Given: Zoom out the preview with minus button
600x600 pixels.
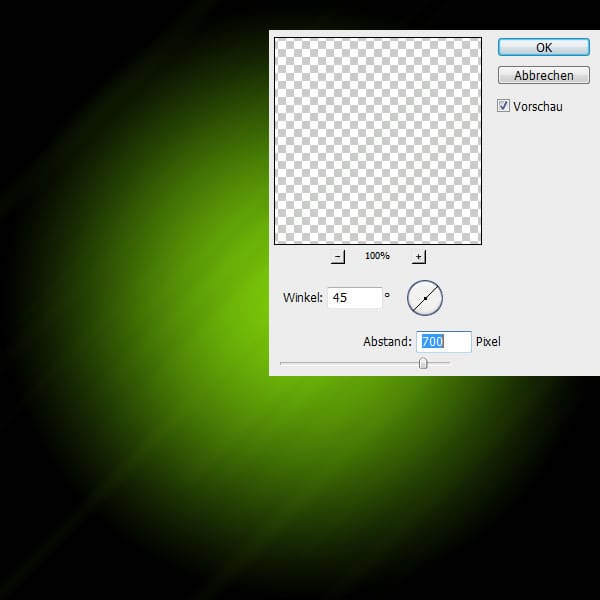Looking at the screenshot, I should pyautogui.click(x=338, y=256).
